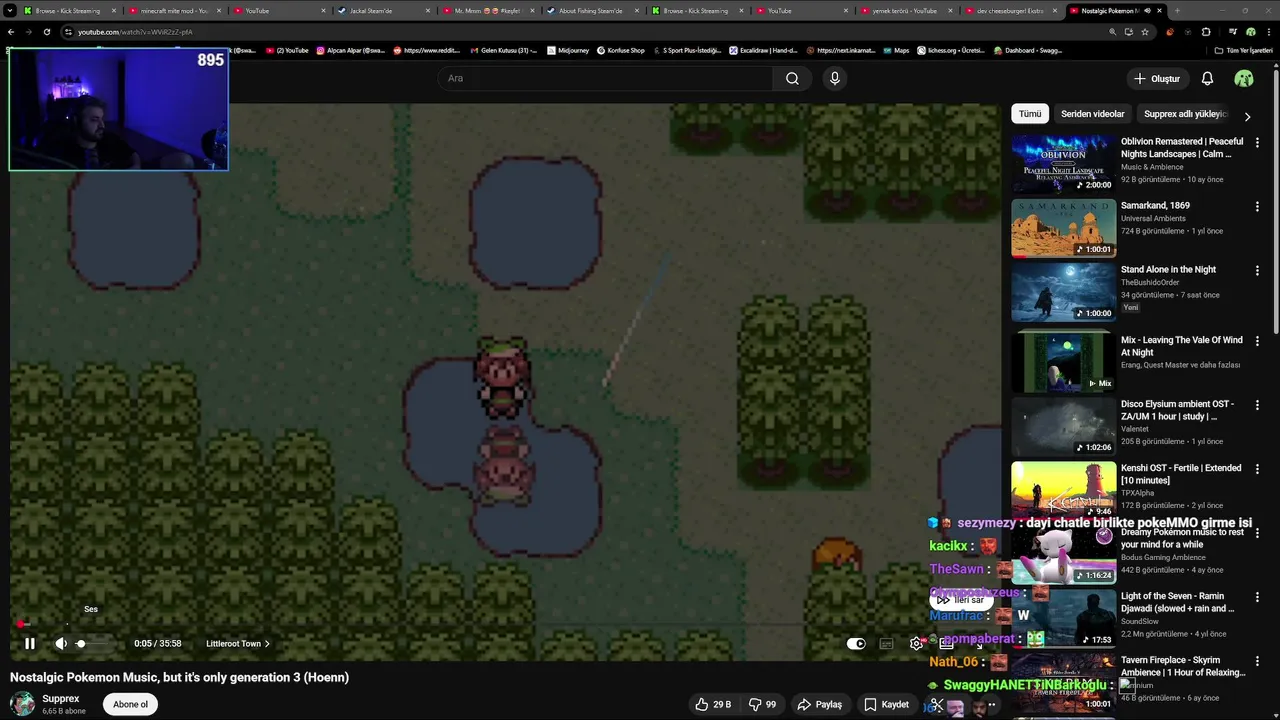Screen dimensions: 1280x720
Task: Open the browser media control icon
Action: pos(1232,32)
